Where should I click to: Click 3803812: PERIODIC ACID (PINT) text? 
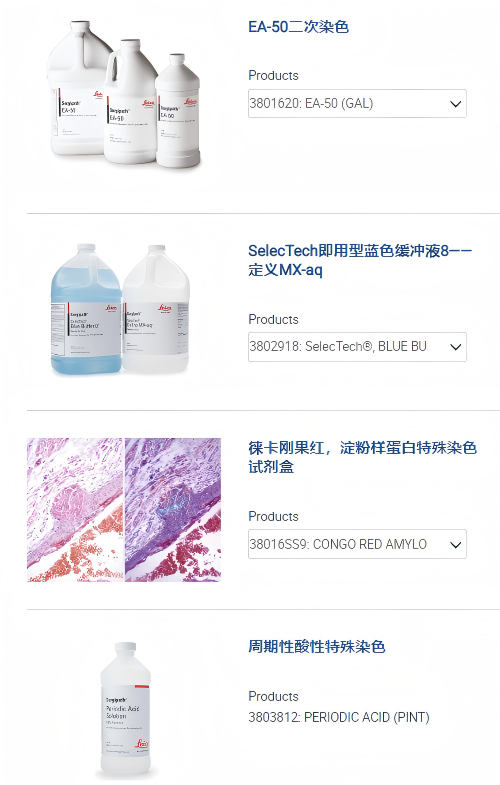[339, 717]
